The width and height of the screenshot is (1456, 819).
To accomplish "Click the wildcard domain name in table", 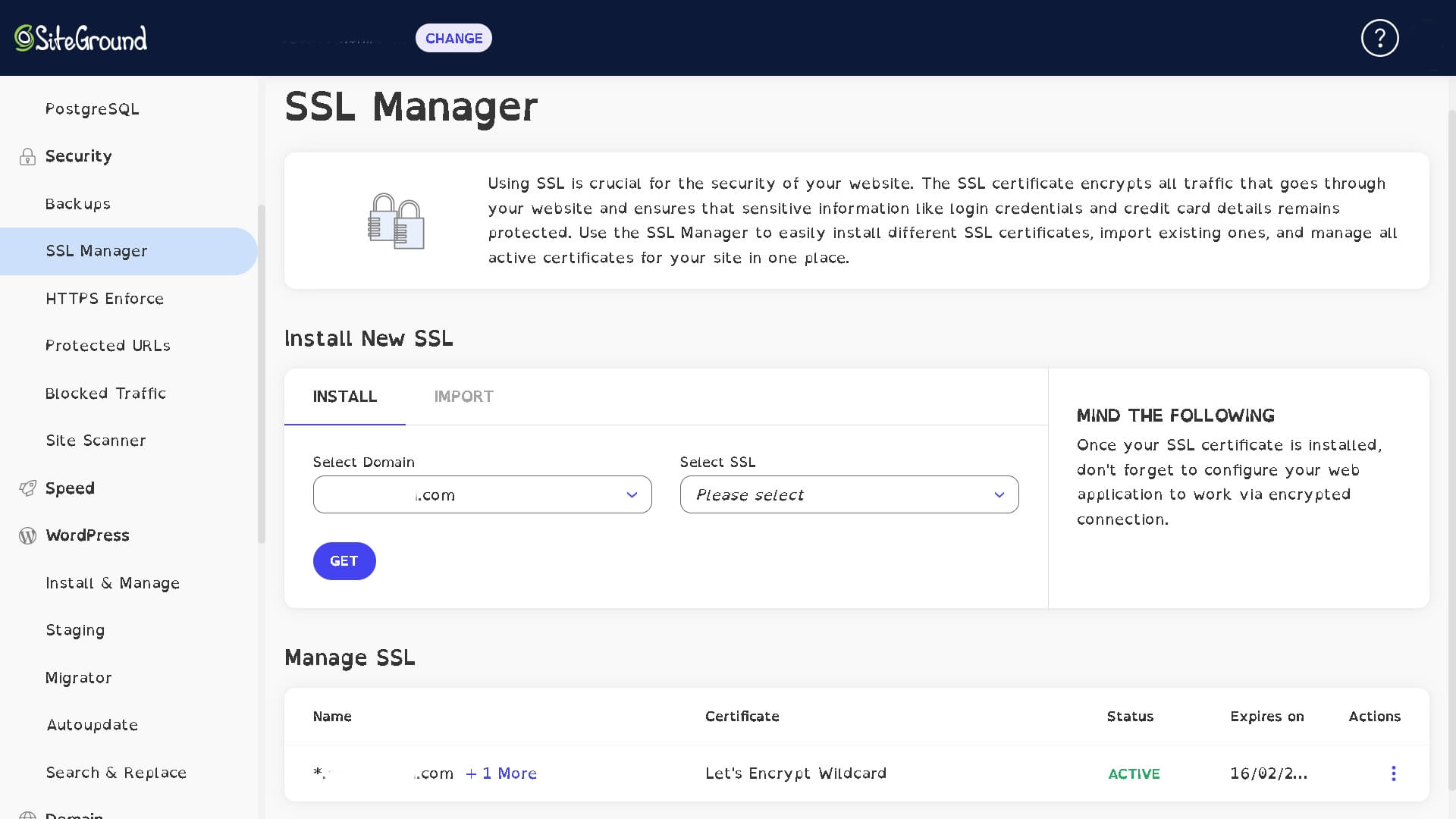I will click(383, 773).
